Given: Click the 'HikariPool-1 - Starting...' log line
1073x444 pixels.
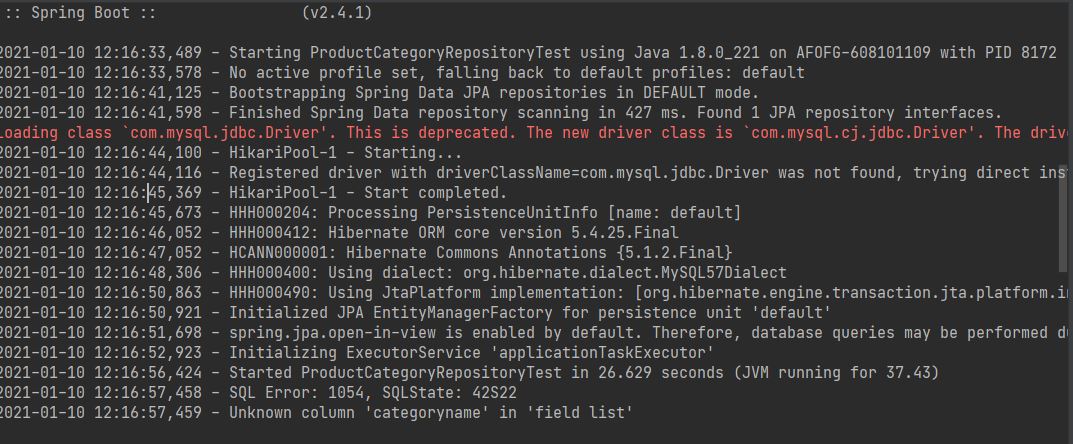Looking at the screenshot, I should (346, 153).
